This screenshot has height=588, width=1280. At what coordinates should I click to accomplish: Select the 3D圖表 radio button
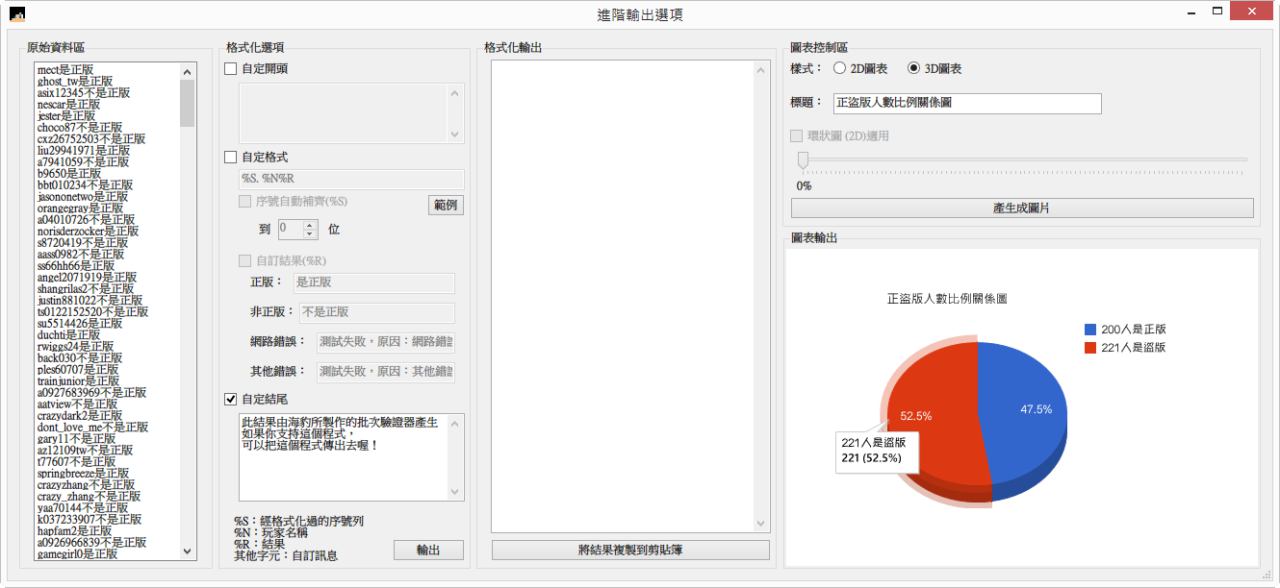914,69
